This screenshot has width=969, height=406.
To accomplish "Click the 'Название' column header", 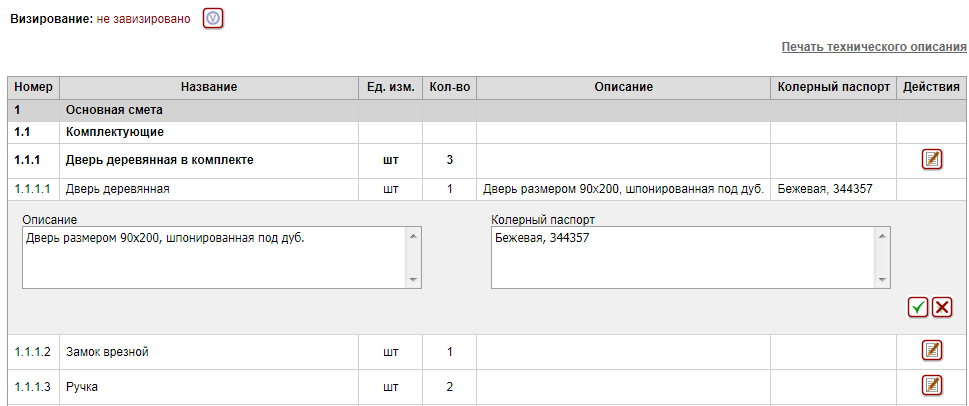I will pos(209,87).
